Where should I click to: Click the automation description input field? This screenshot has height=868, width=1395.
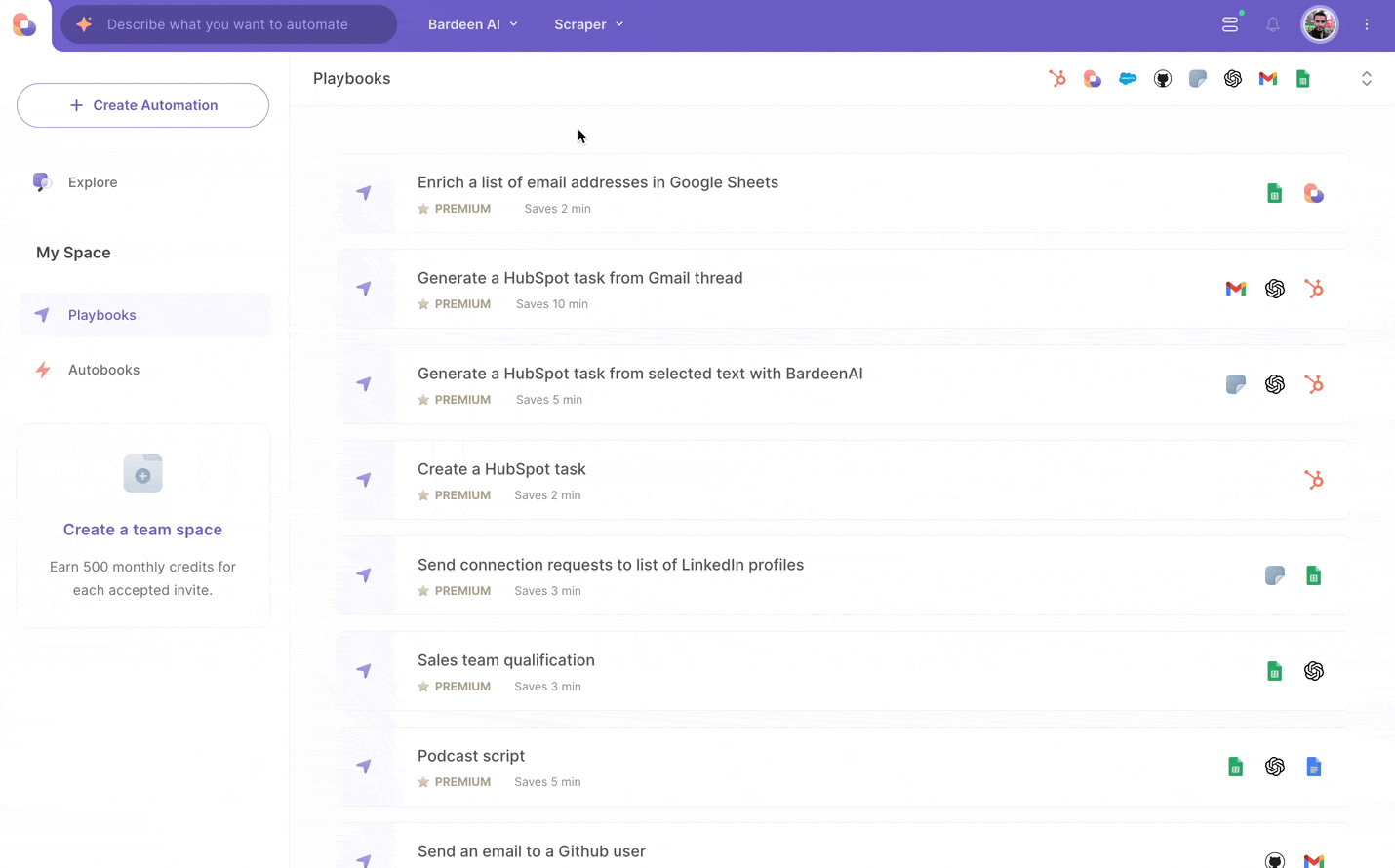pyautogui.click(x=228, y=24)
